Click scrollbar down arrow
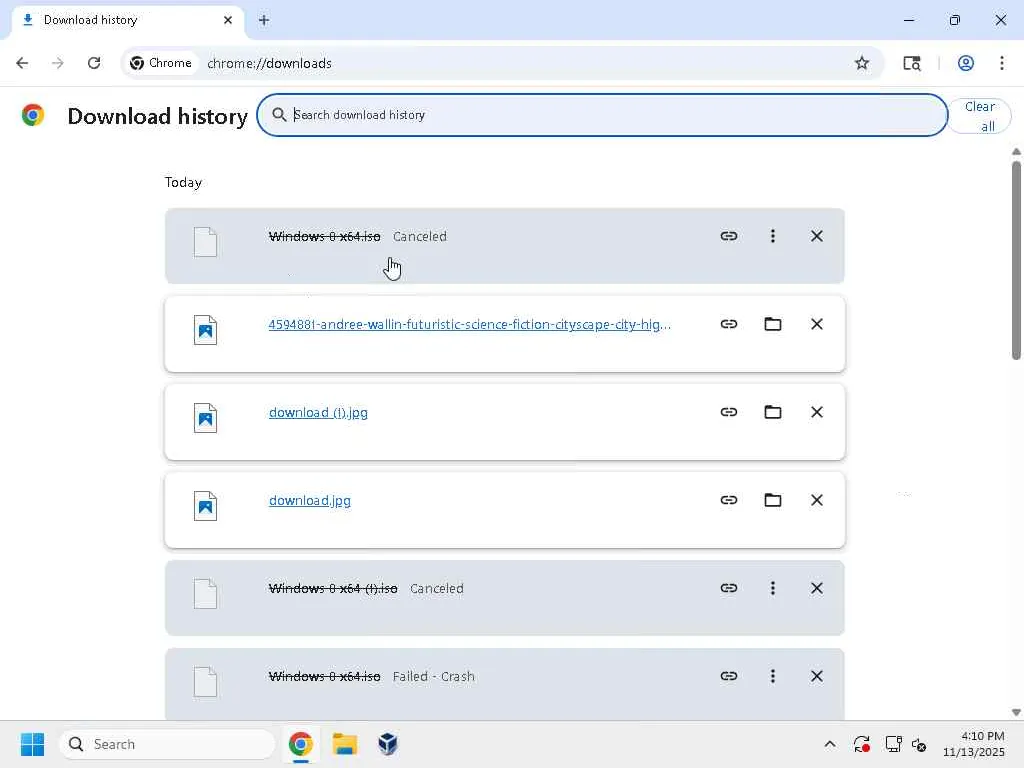Viewport: 1024px width, 768px height. point(1016,712)
